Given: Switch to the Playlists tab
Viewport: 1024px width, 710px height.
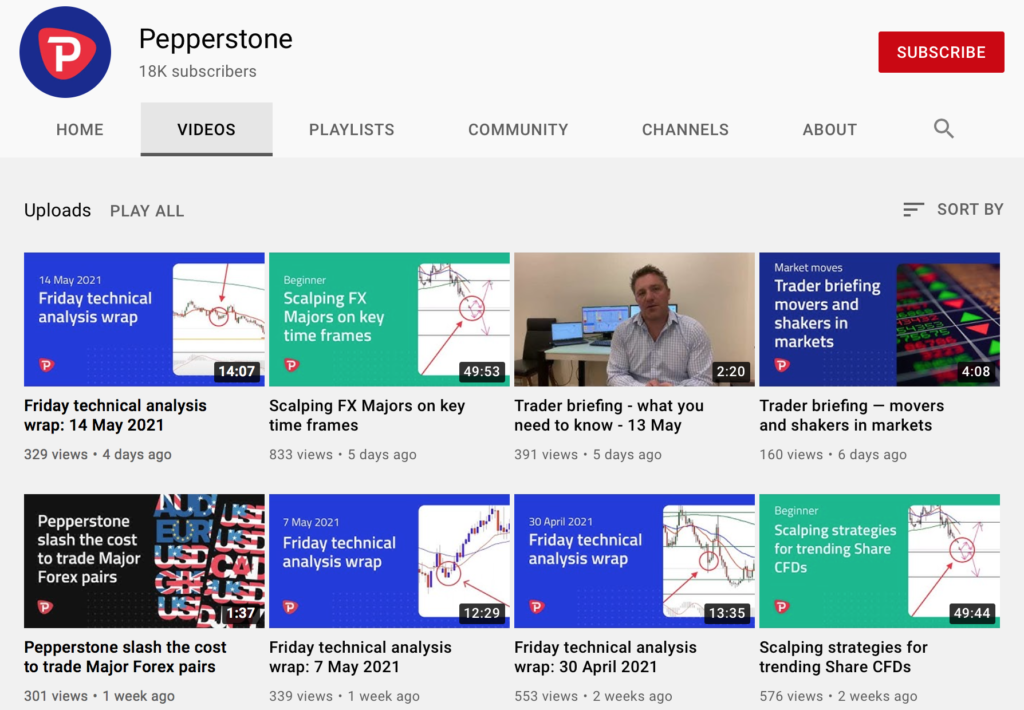Looking at the screenshot, I should click(351, 129).
